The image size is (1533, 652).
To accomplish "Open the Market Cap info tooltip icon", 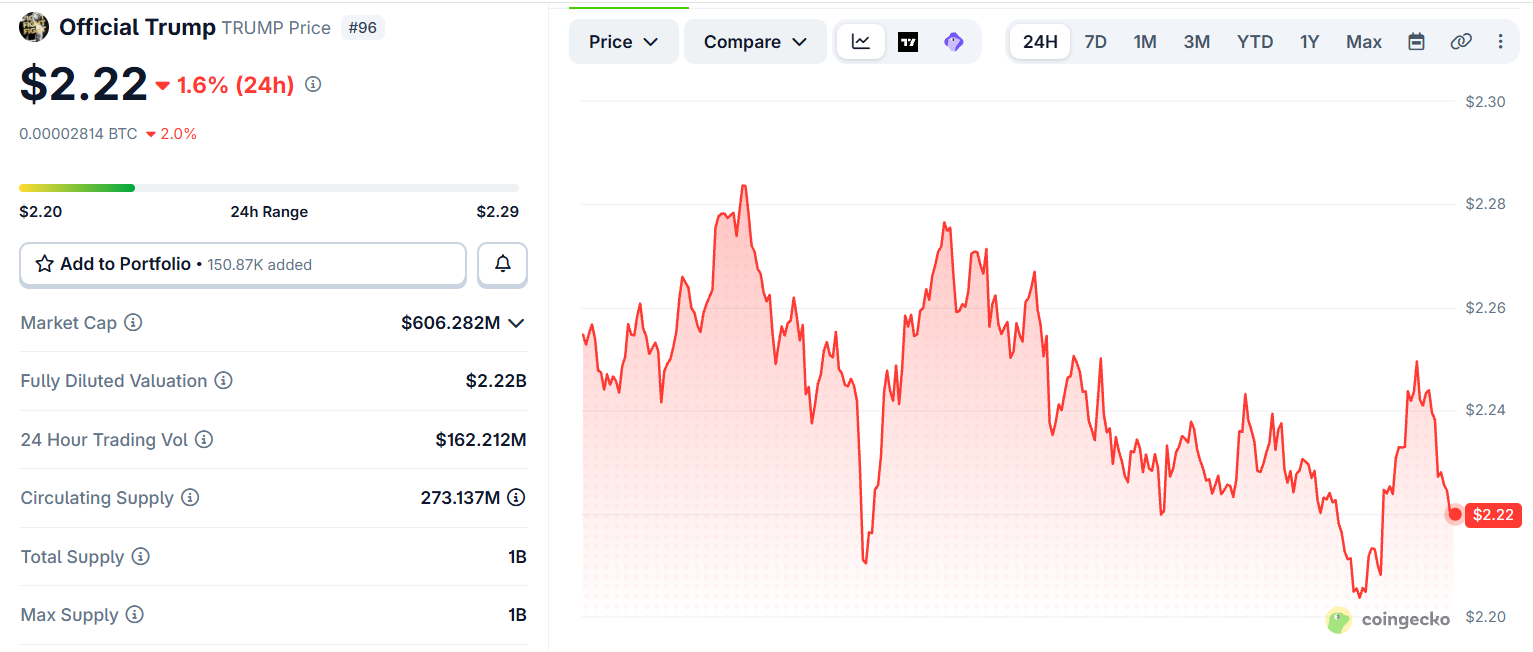I will coord(133,323).
